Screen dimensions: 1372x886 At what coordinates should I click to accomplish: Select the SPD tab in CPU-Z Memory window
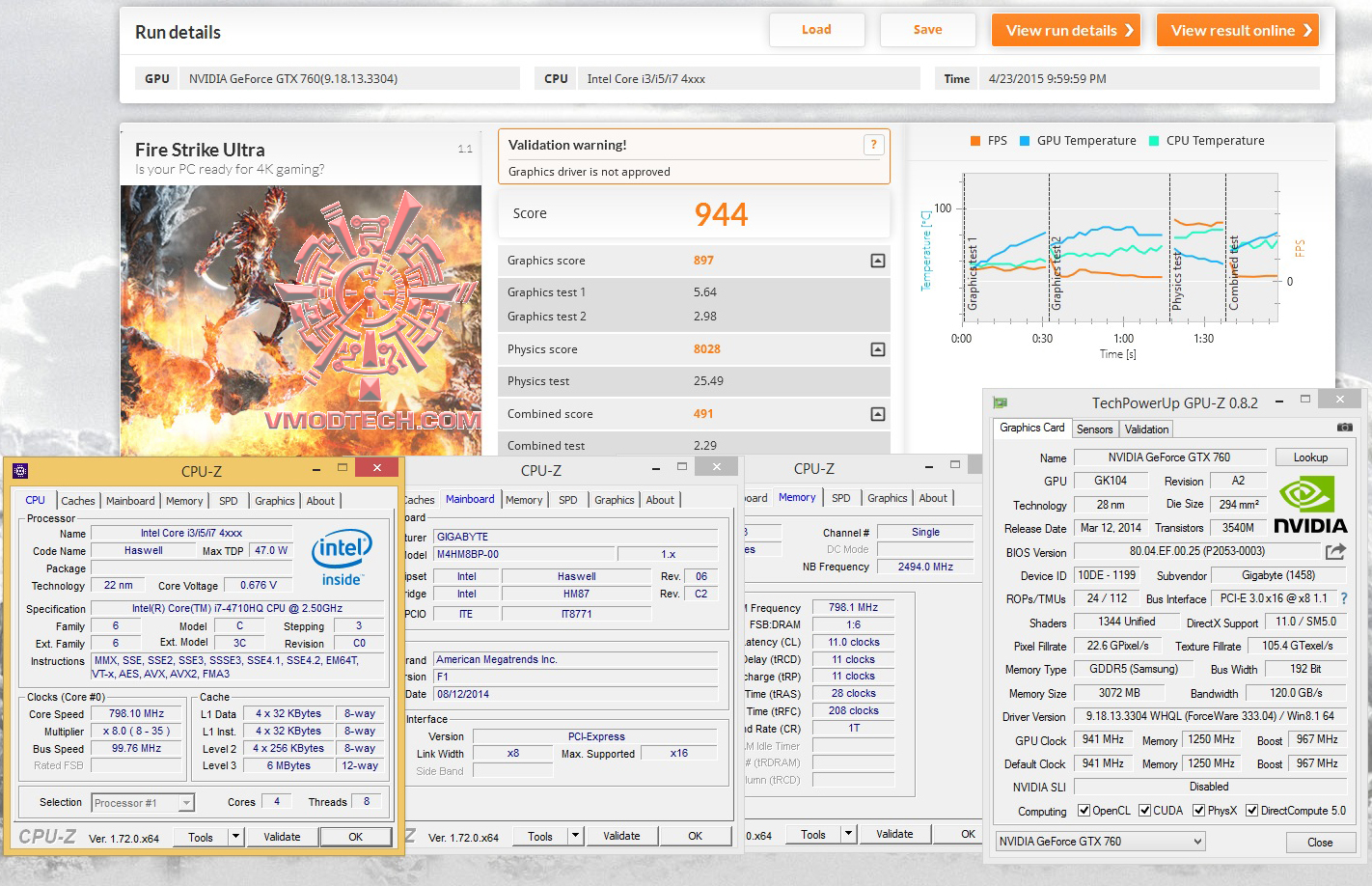[841, 498]
